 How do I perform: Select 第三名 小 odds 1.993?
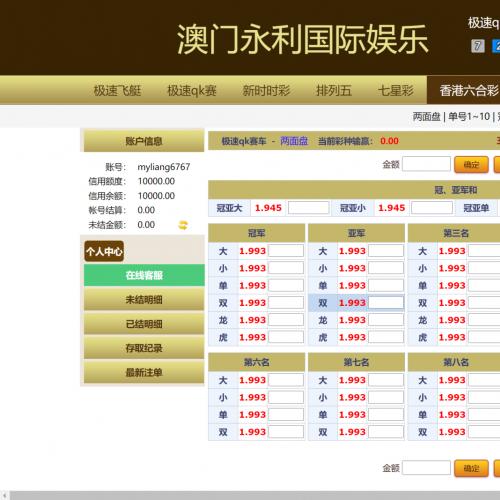(x=452, y=268)
